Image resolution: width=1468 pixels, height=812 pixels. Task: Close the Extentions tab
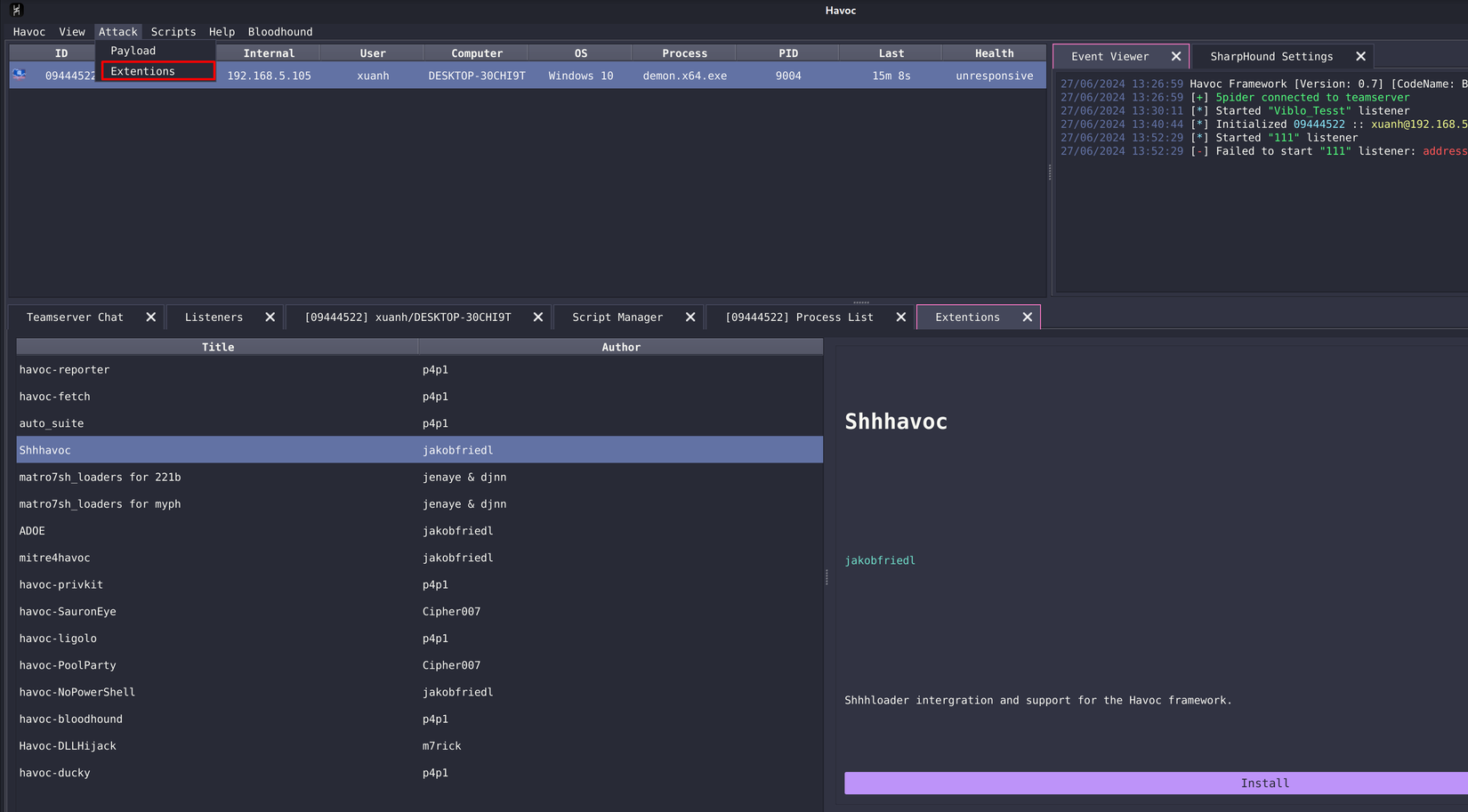pos(1027,317)
